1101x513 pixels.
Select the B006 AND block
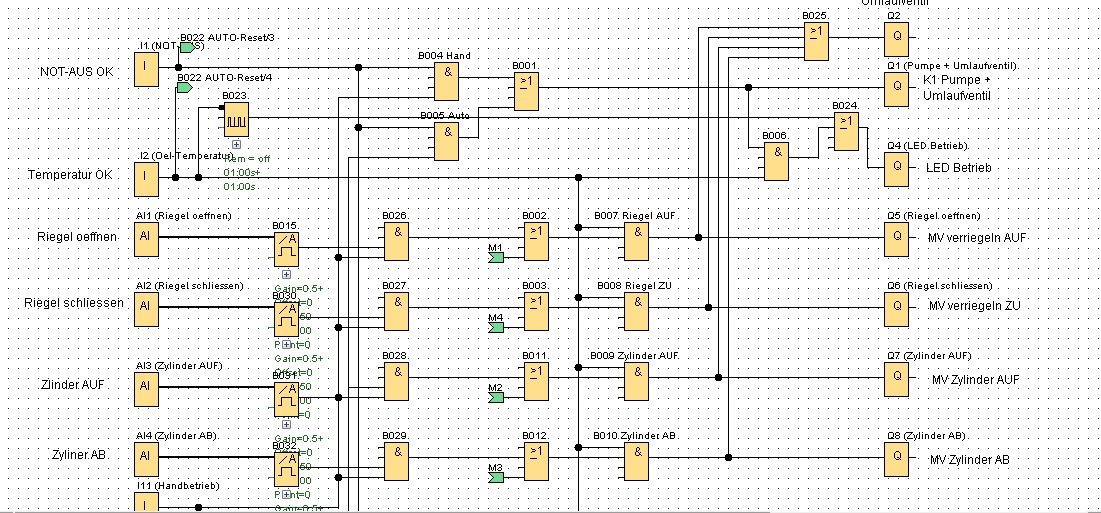coord(777,159)
